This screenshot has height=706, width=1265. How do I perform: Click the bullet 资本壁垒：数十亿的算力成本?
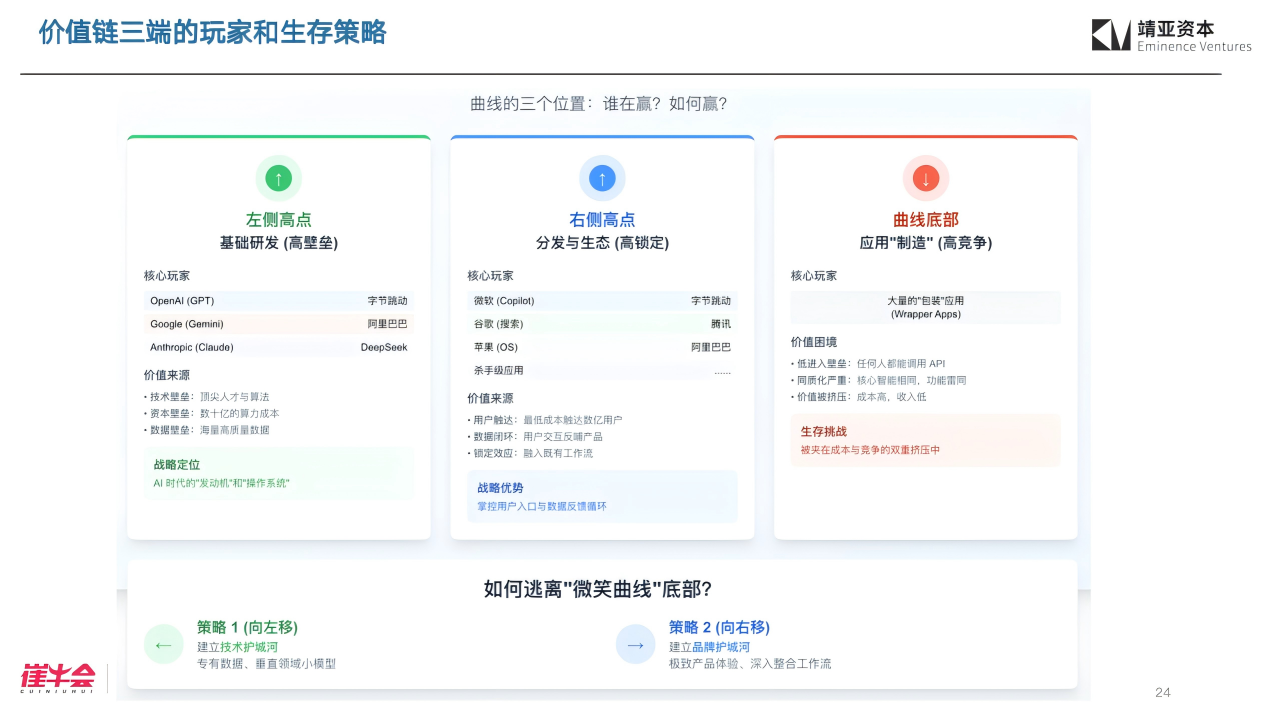(x=212, y=413)
